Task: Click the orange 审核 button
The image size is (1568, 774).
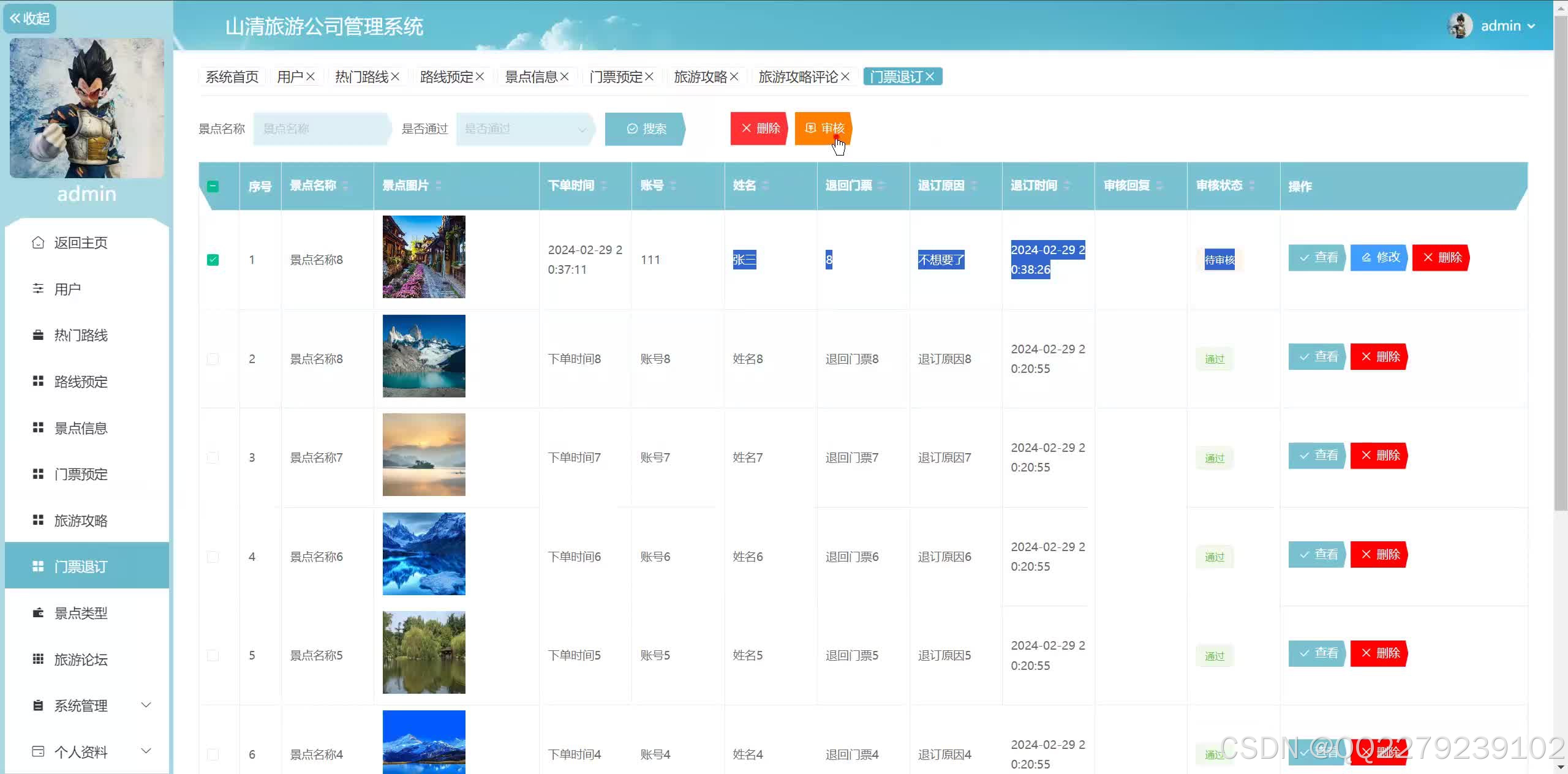Action: (823, 129)
